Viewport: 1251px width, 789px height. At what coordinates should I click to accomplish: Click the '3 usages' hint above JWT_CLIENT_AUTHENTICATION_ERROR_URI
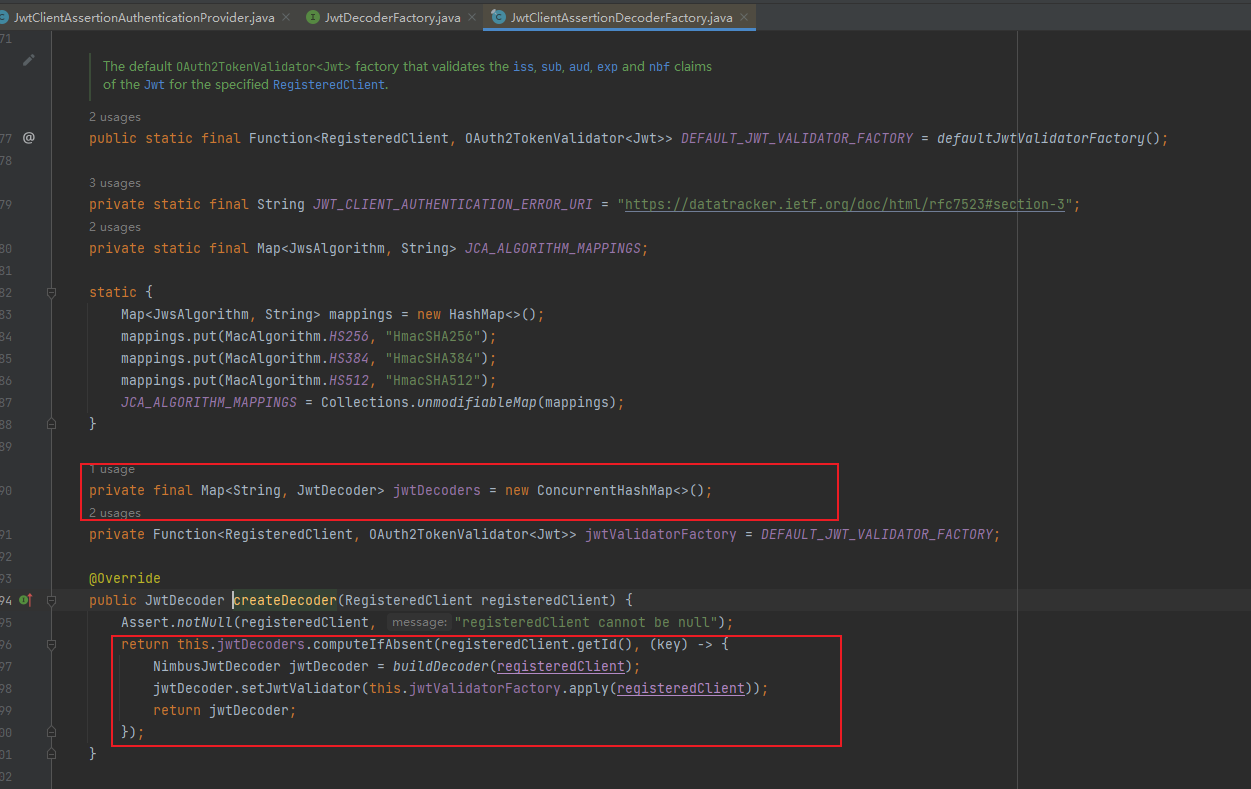click(115, 182)
